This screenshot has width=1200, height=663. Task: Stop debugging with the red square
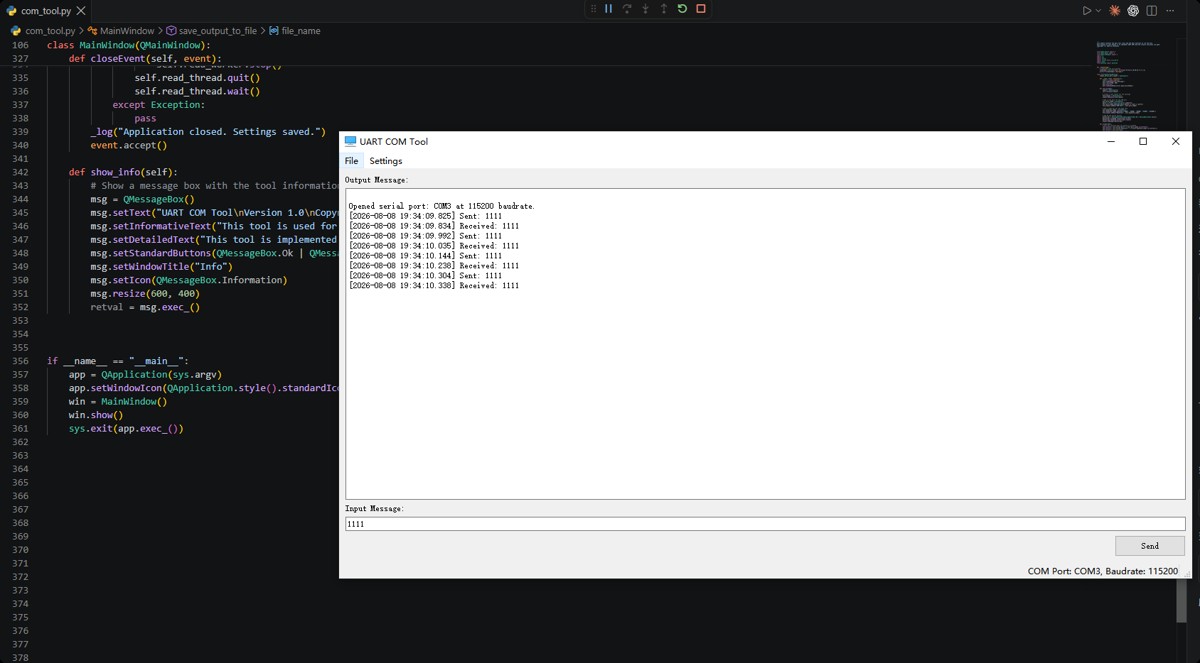[x=701, y=9]
